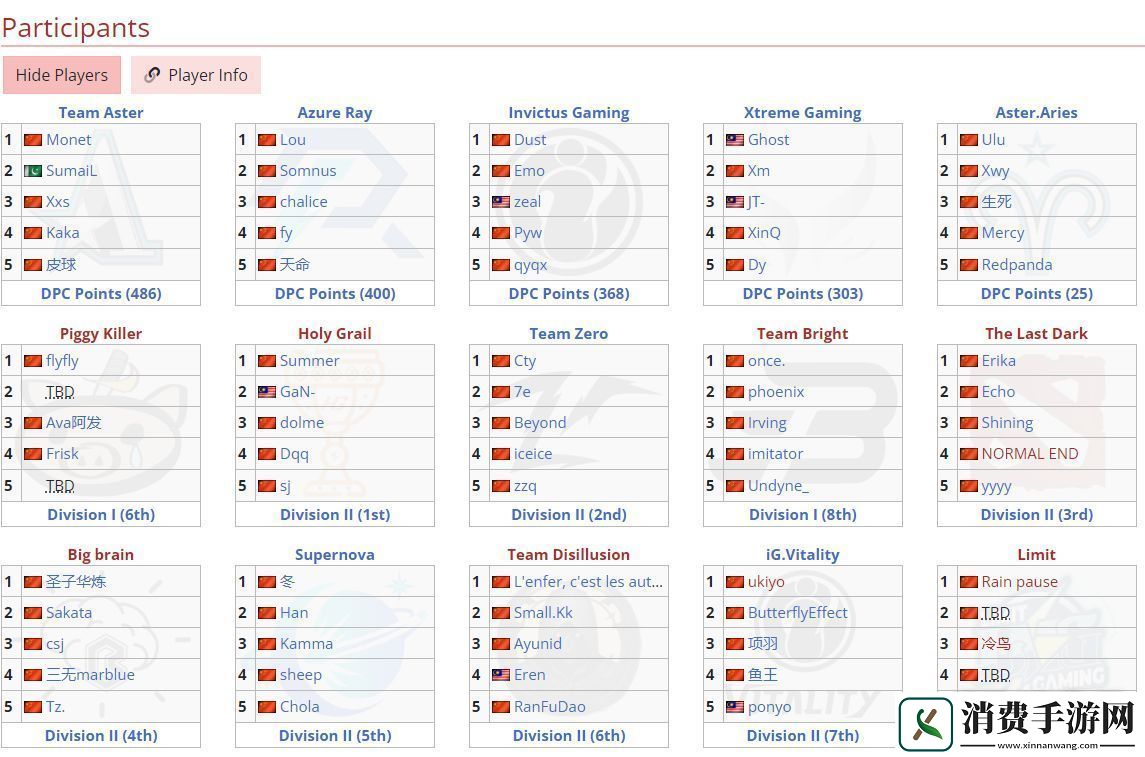Click the China flag next to flyfly
Image resolution: width=1145 pixels, height=757 pixels.
coord(33,361)
